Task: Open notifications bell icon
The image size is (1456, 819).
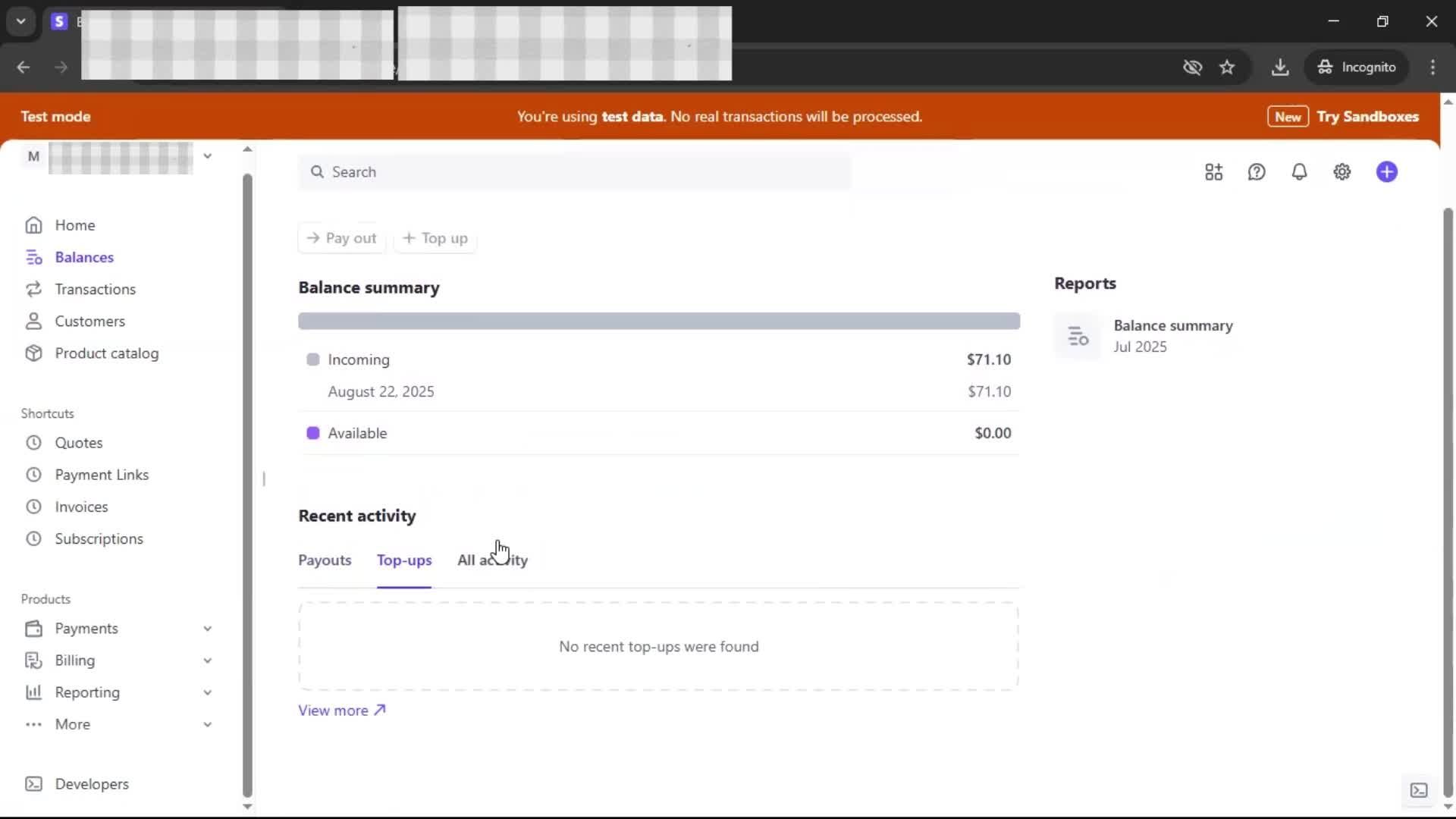Action: pos(1299,172)
